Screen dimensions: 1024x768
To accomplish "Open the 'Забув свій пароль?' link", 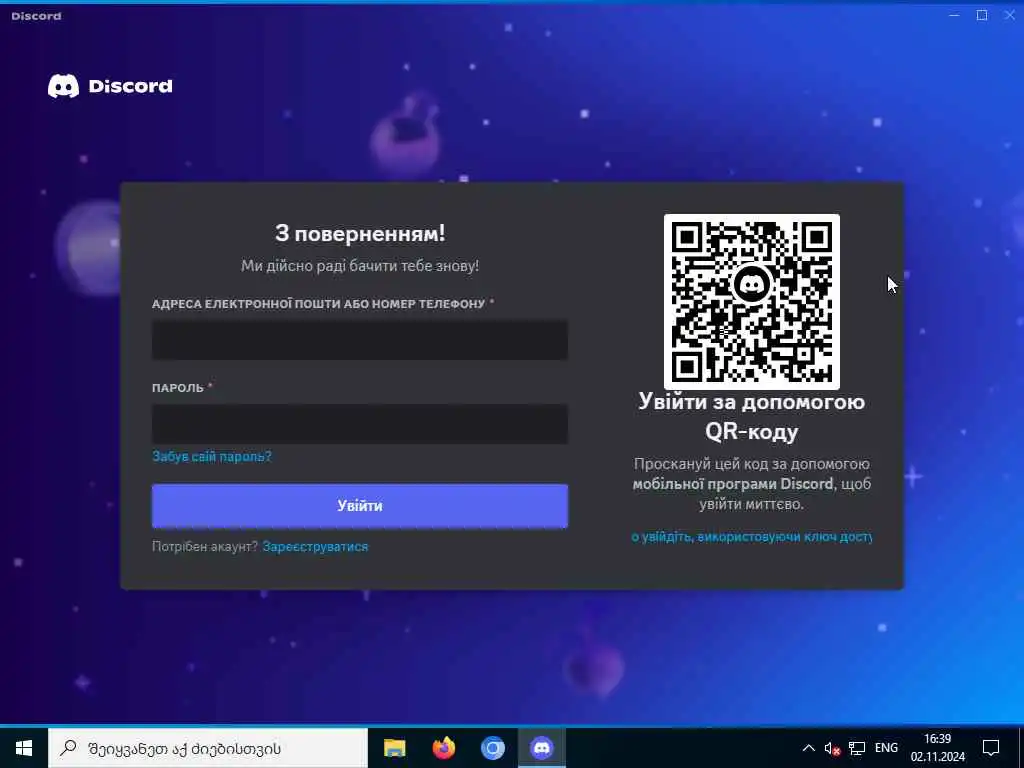I will click(x=212, y=456).
